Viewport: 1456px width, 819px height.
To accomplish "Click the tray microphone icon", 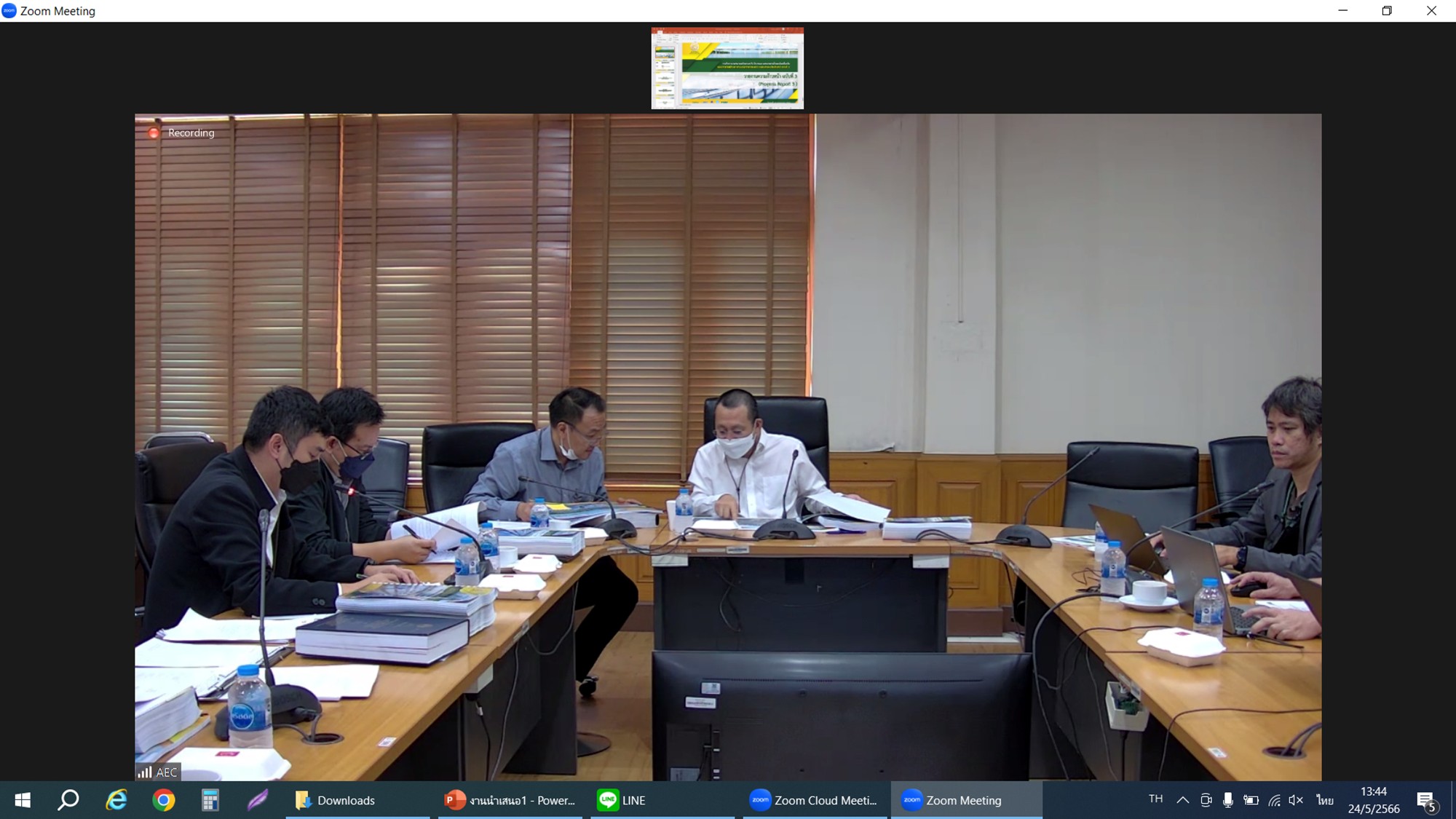I will 1228,800.
